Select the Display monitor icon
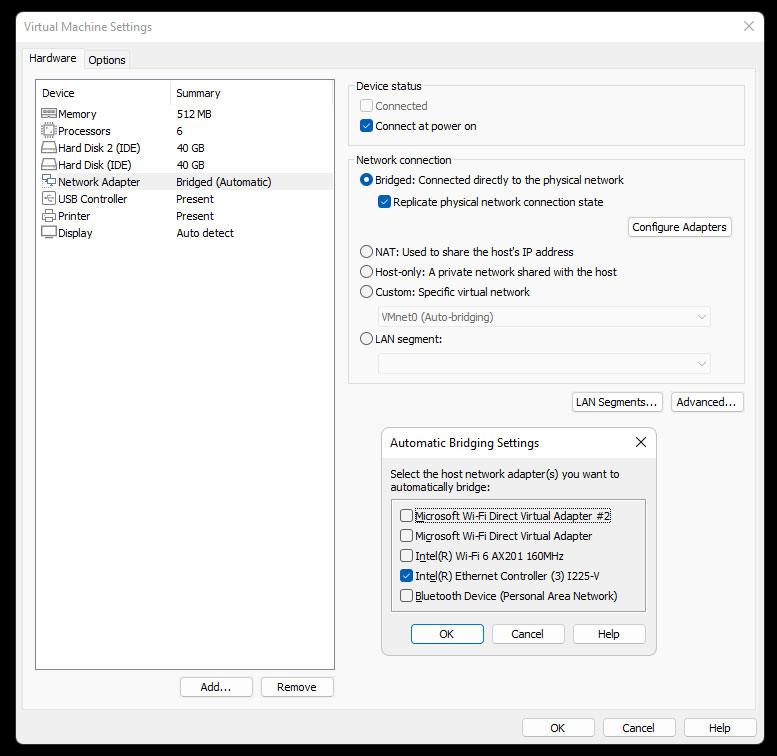The height and width of the screenshot is (756, 777). (x=49, y=233)
